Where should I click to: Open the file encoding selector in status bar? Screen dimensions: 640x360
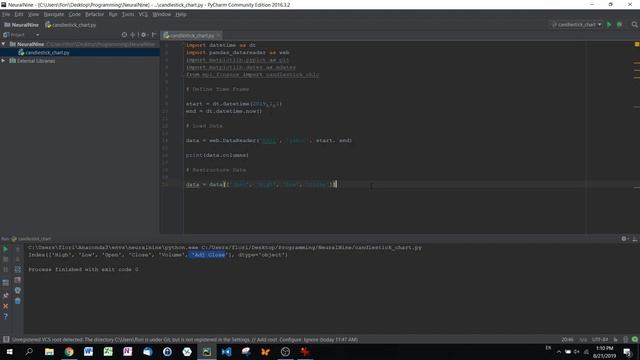pyautogui.click(x=600, y=340)
